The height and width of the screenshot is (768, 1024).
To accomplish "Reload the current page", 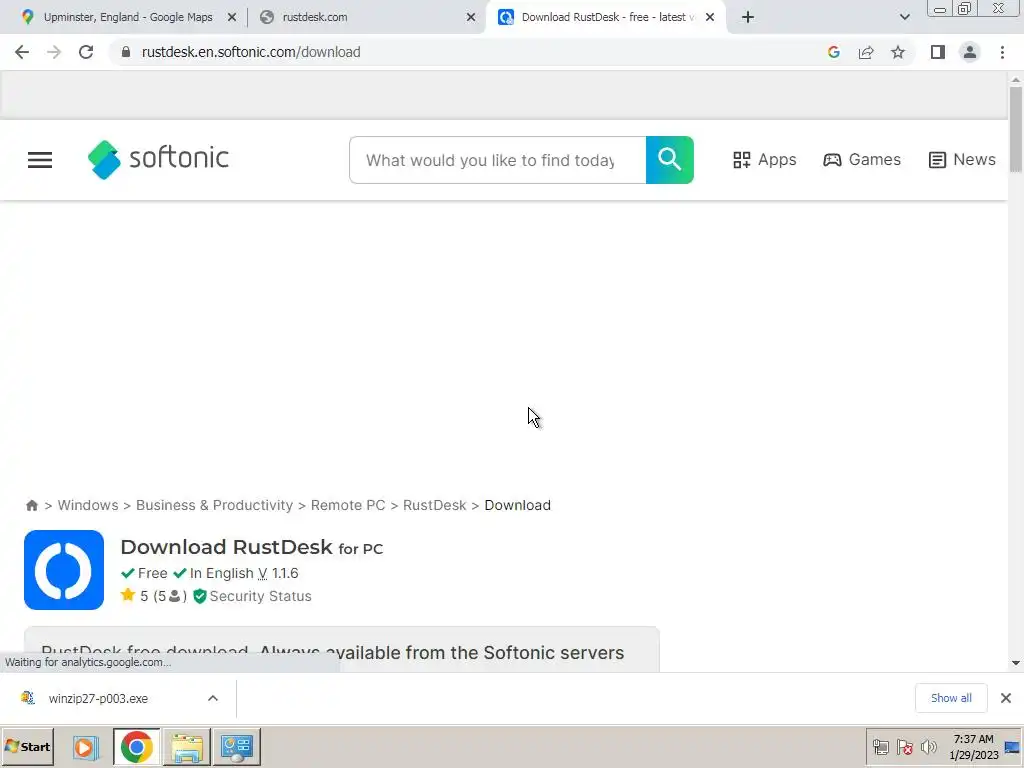I will pos(86,52).
